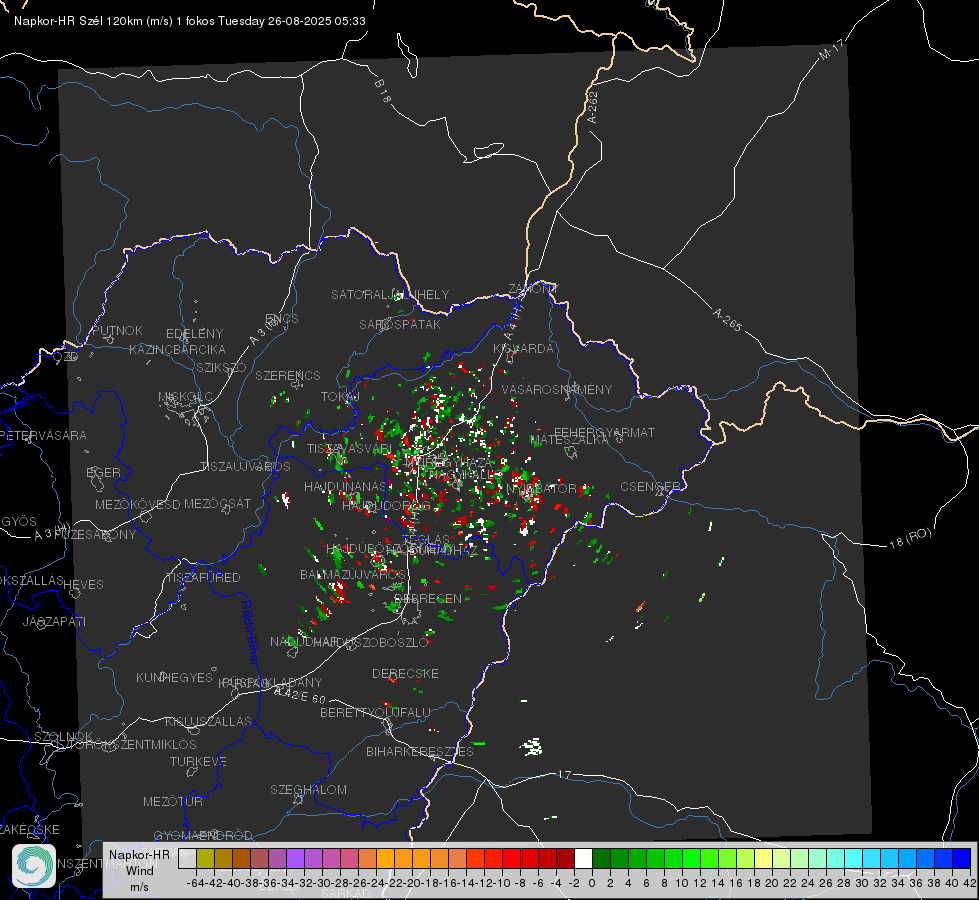
Task: Click the KAZINCBARCIKA town label
Action: pos(177,349)
